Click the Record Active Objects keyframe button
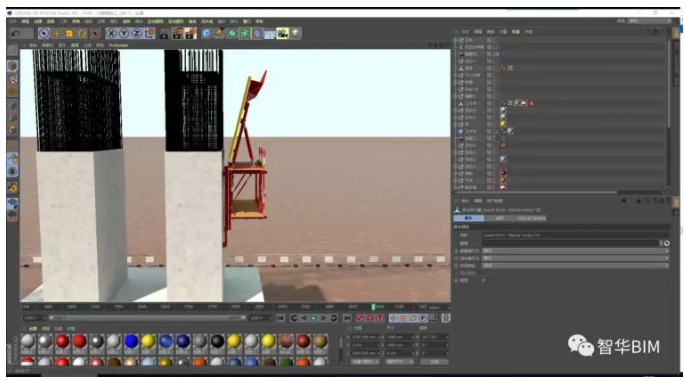 coord(360,318)
